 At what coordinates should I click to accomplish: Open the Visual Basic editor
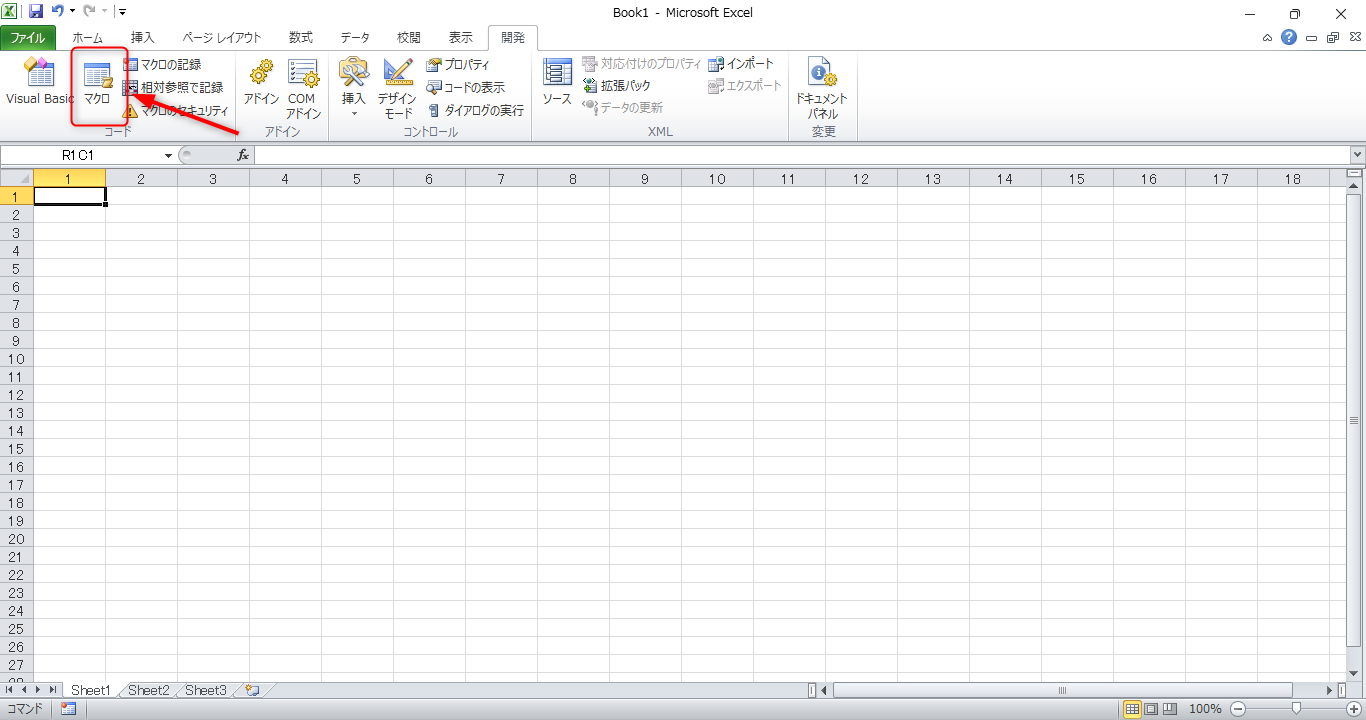[x=39, y=82]
